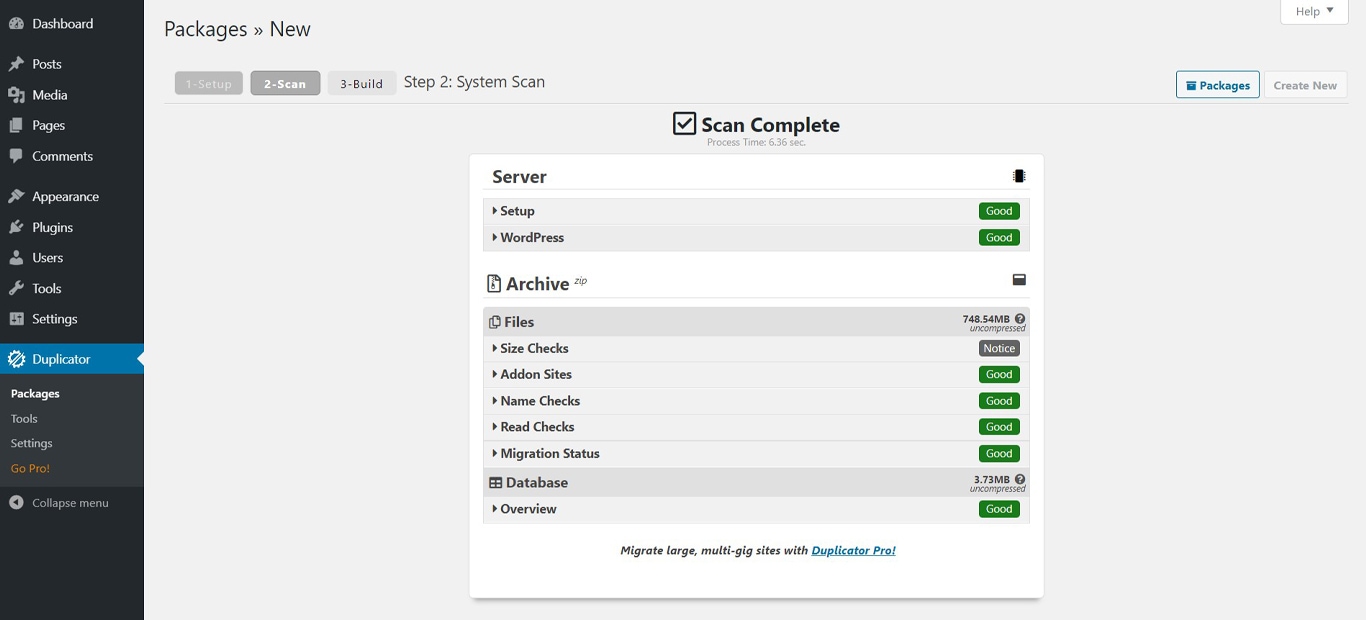Screen dimensions: 1366x620
Task: Open Users in the admin menu
Action: point(72,258)
